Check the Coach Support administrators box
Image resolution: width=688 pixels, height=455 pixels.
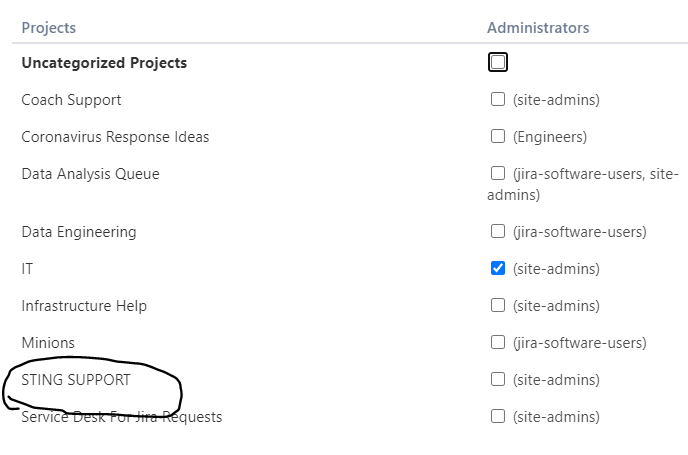498,99
